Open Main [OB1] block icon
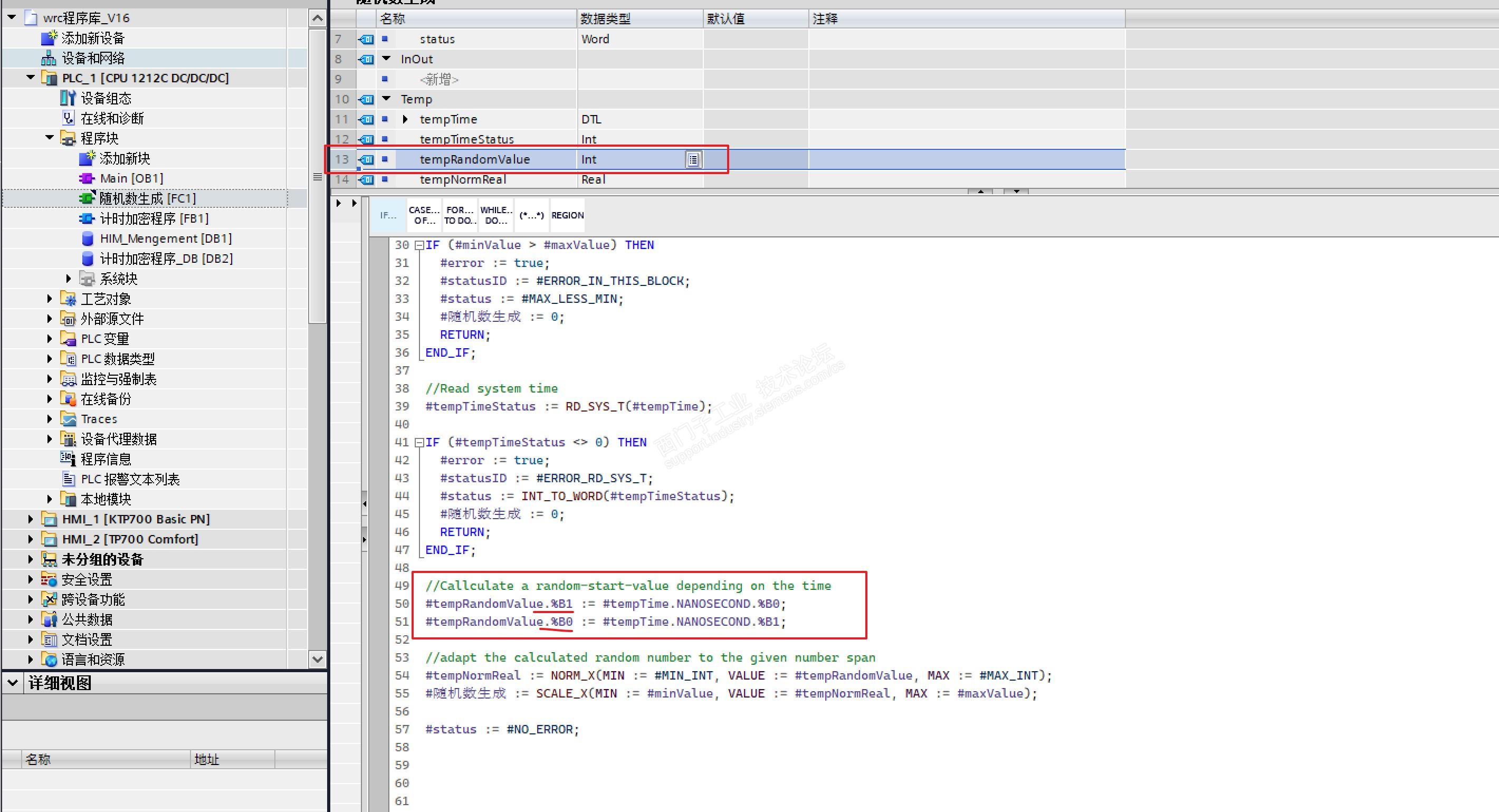Viewport: 1499px width, 812px height. (x=87, y=178)
